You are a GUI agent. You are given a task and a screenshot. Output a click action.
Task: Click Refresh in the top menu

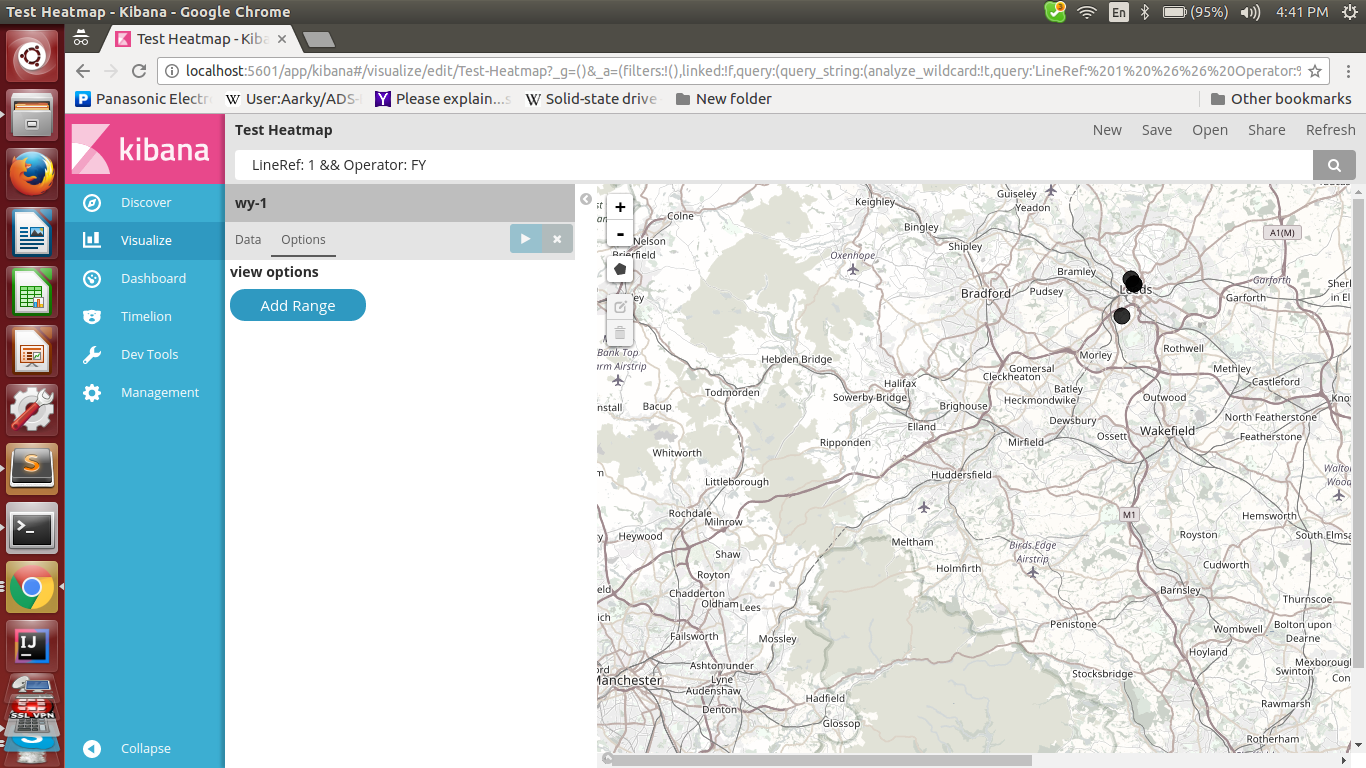[x=1331, y=130]
